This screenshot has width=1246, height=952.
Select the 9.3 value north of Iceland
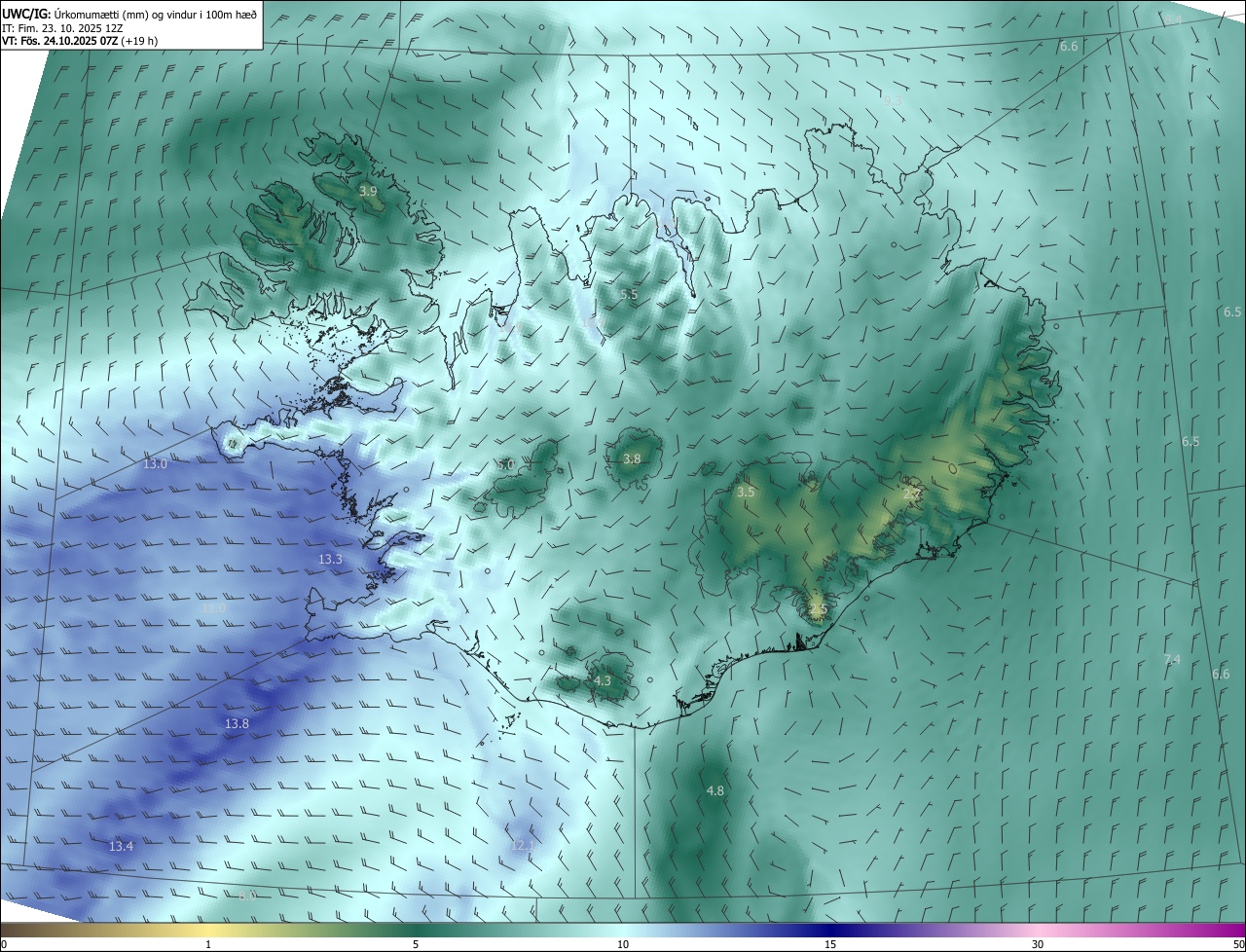(x=892, y=100)
